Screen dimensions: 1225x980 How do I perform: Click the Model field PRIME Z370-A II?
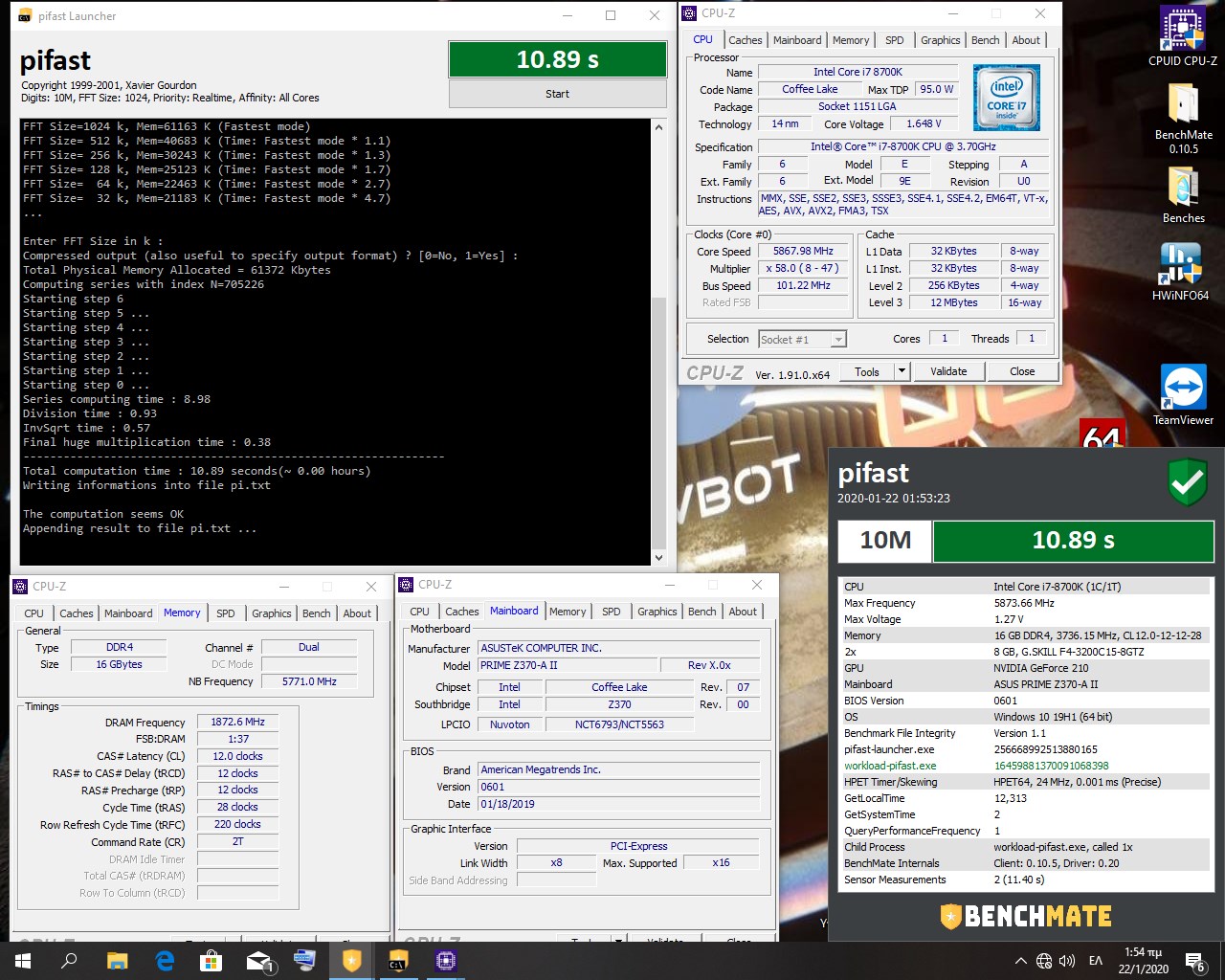click(x=568, y=665)
